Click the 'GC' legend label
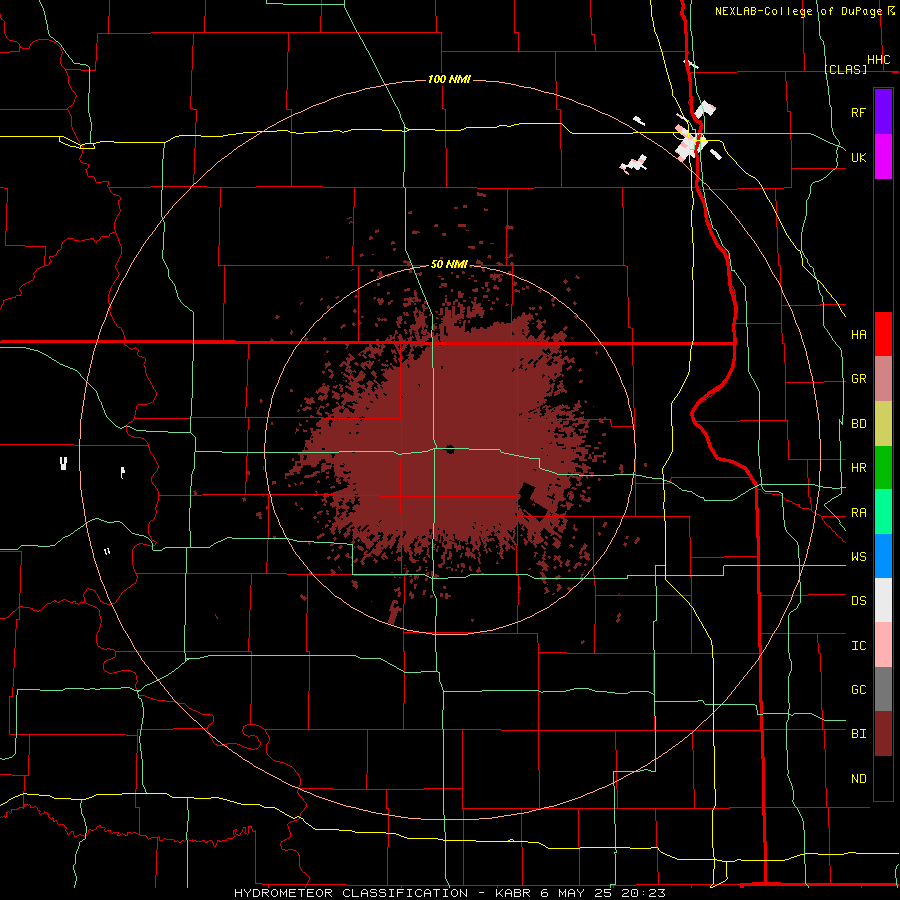This screenshot has width=900, height=900. tap(859, 689)
